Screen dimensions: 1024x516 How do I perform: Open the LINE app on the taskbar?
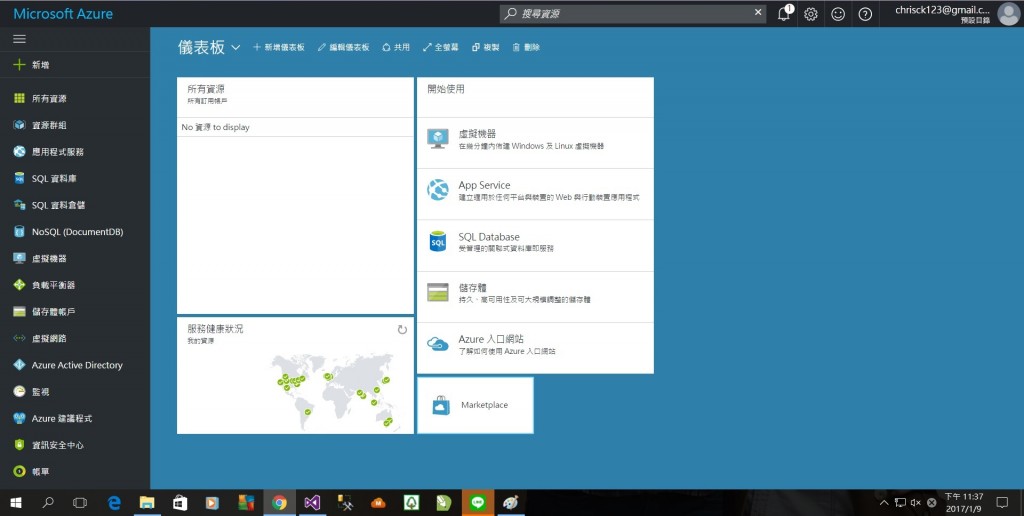[x=477, y=503]
